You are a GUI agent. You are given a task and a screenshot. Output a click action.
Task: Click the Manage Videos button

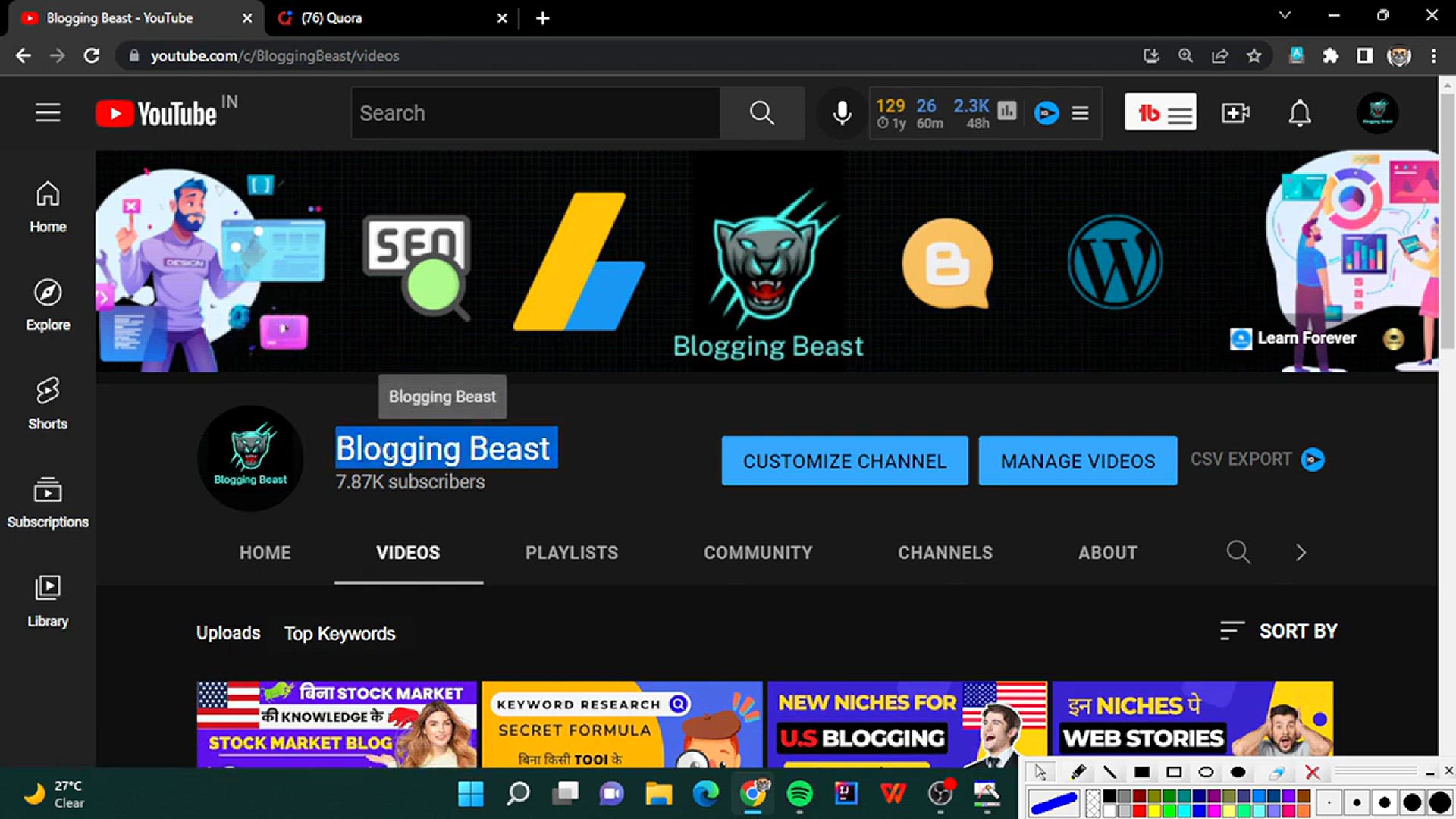tap(1078, 460)
